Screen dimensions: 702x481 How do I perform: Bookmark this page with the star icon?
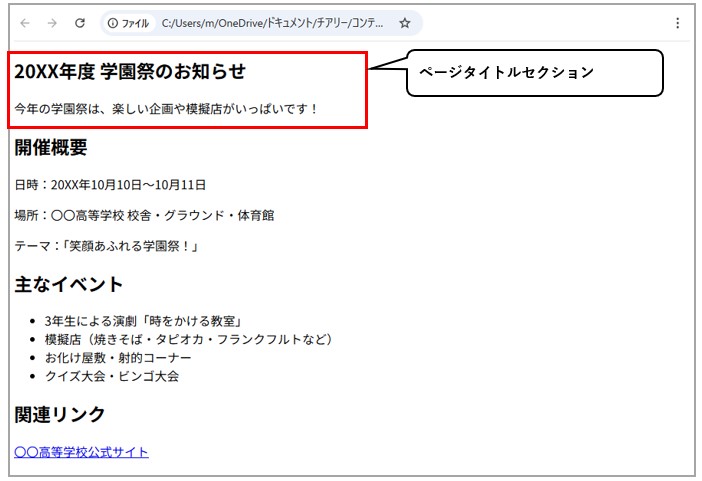405,23
